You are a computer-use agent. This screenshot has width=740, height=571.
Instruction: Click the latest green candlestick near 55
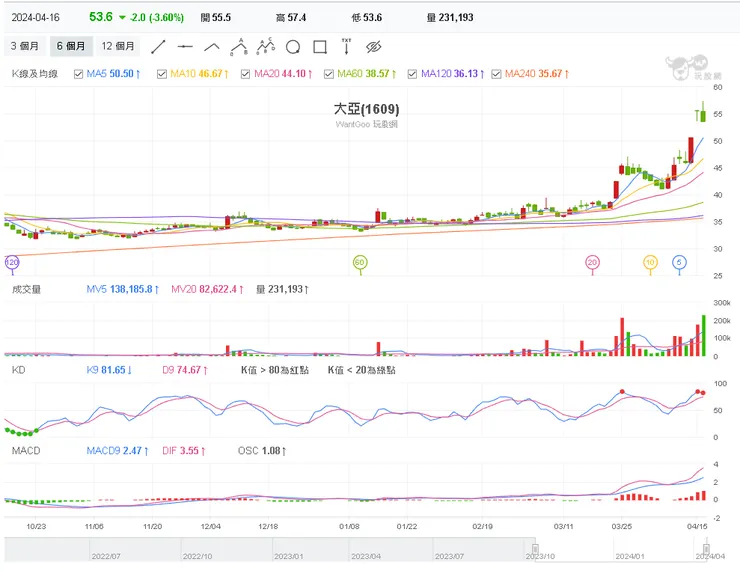click(703, 114)
